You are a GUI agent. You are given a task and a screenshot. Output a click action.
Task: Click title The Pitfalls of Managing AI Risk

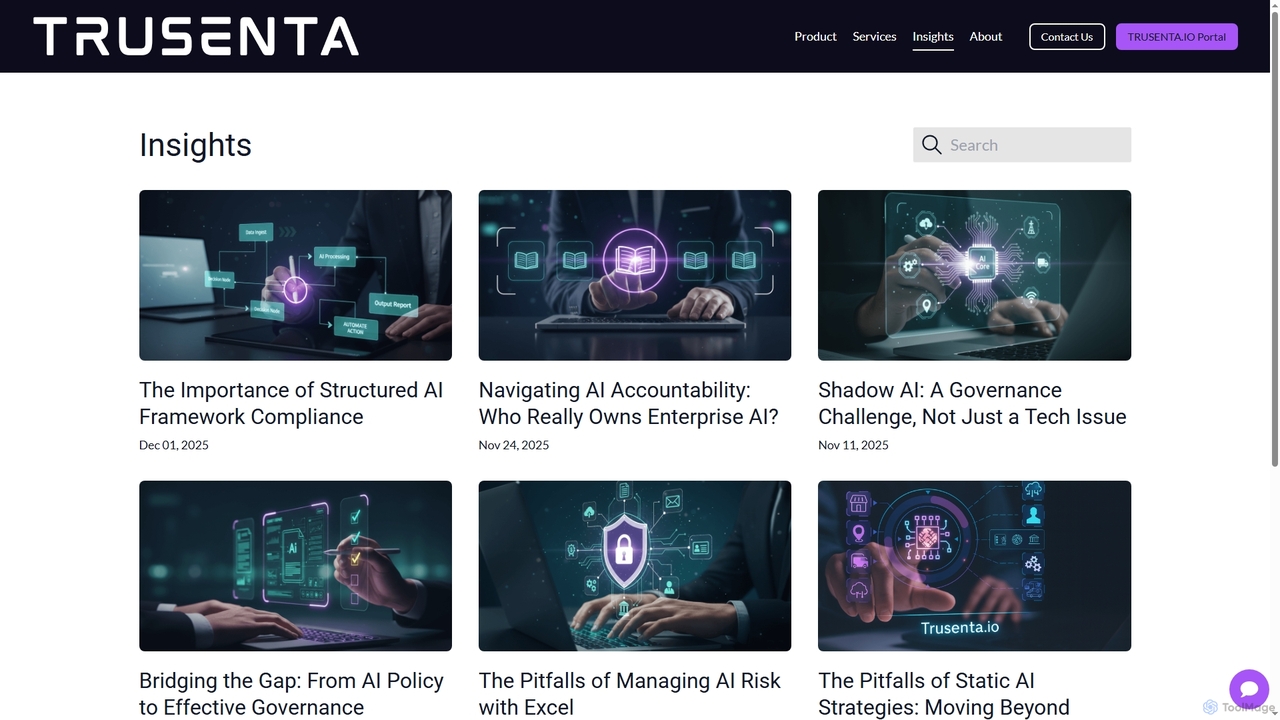coord(630,694)
